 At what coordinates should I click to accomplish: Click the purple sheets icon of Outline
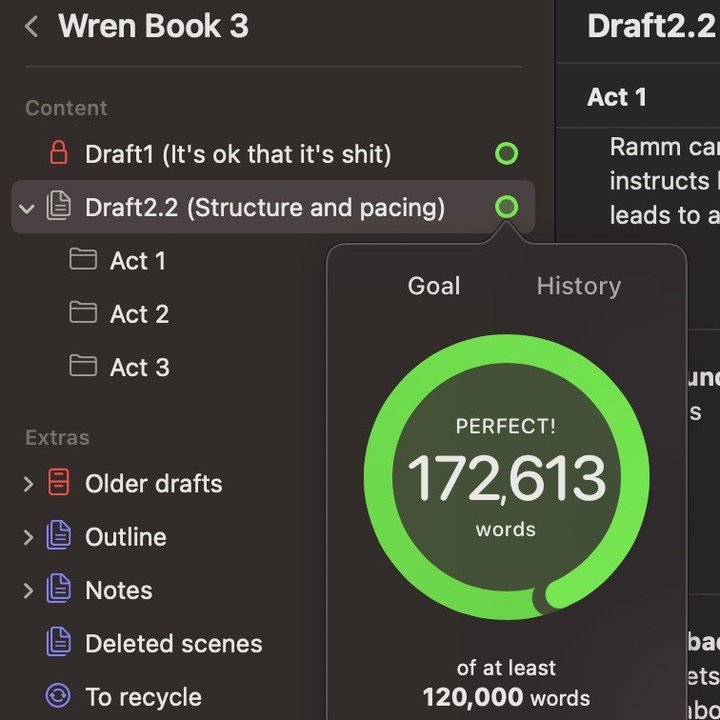coord(59,535)
